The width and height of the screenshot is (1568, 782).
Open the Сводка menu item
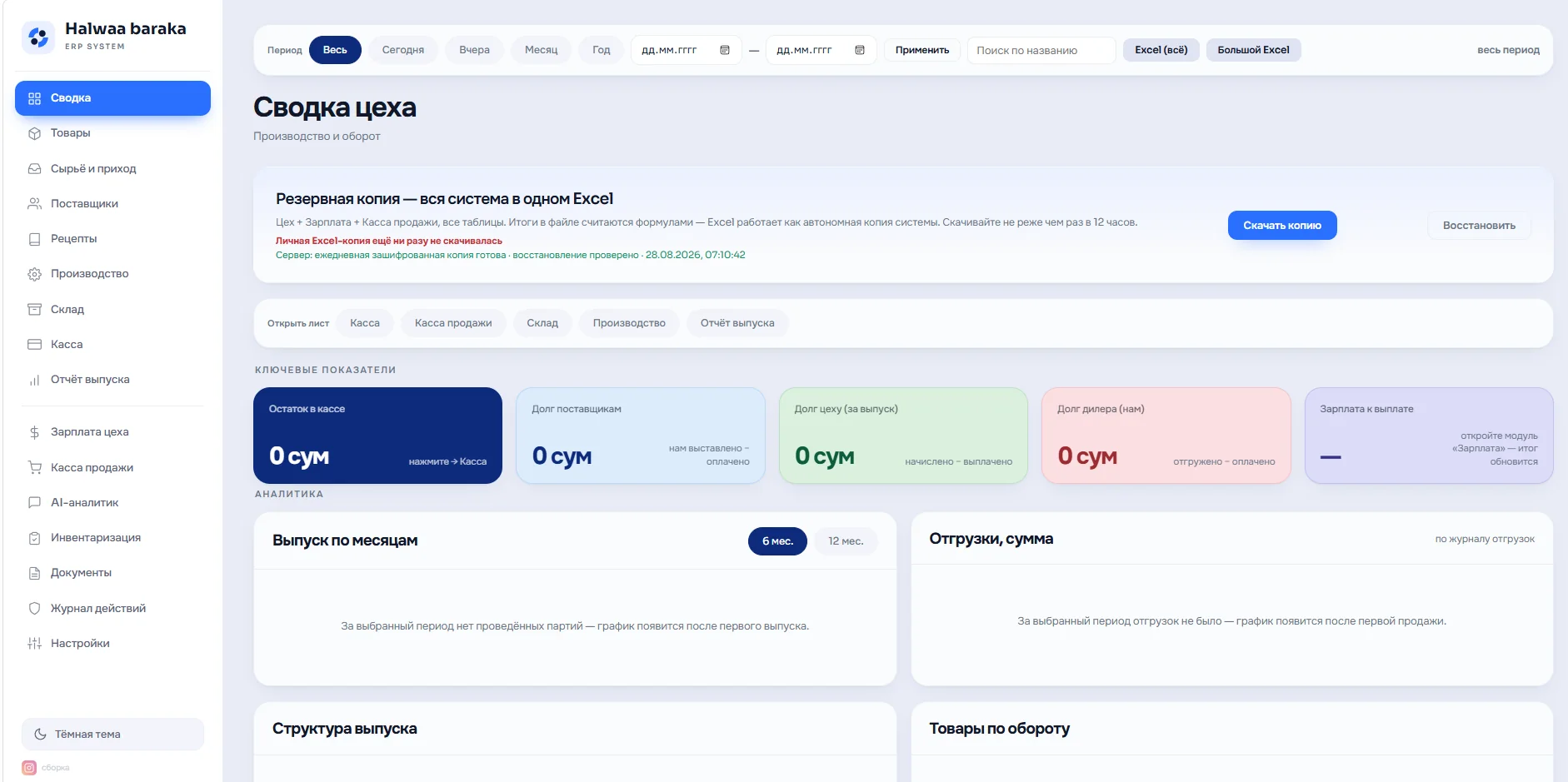click(x=112, y=98)
